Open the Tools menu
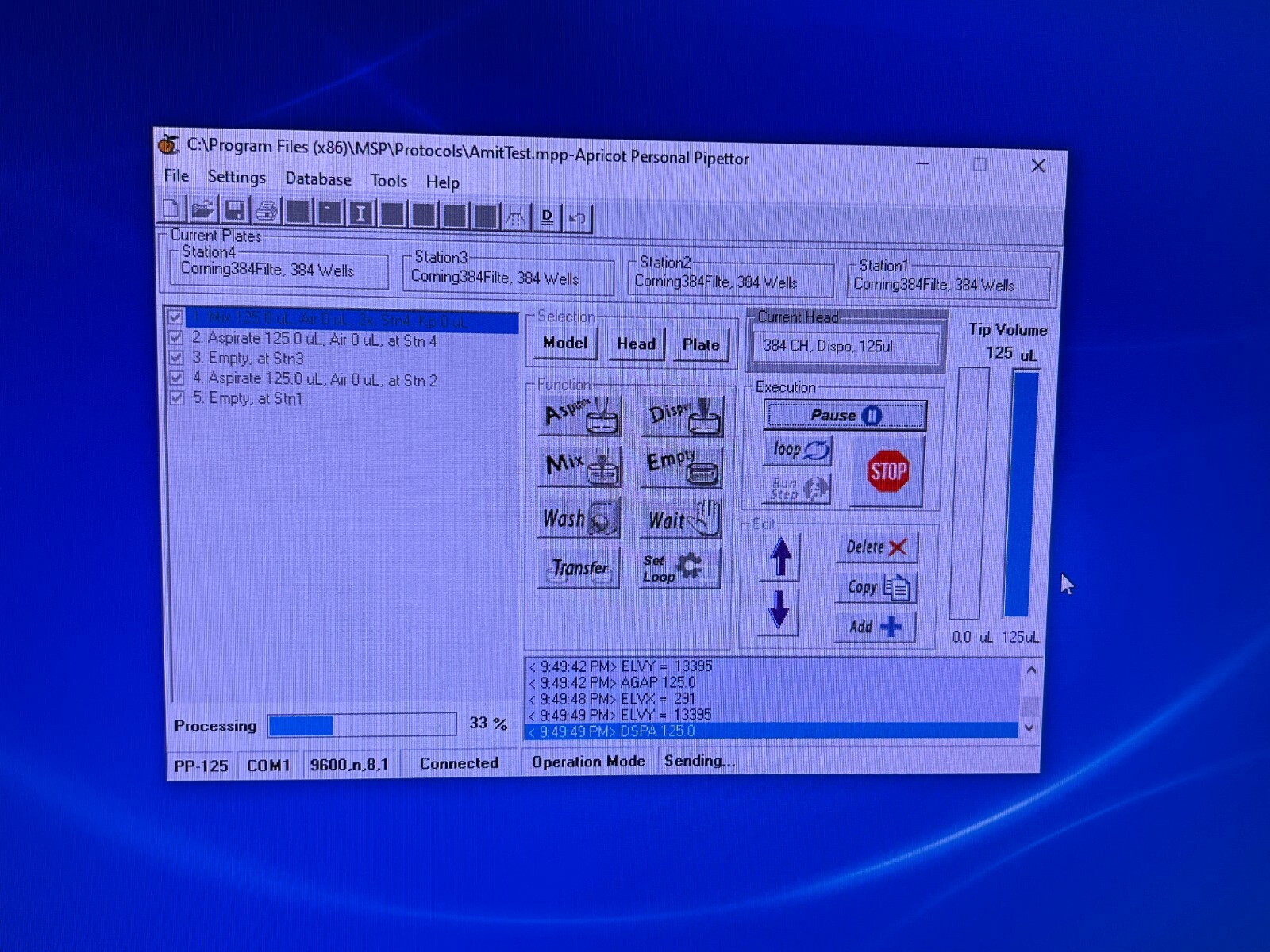1270x952 pixels. (388, 181)
